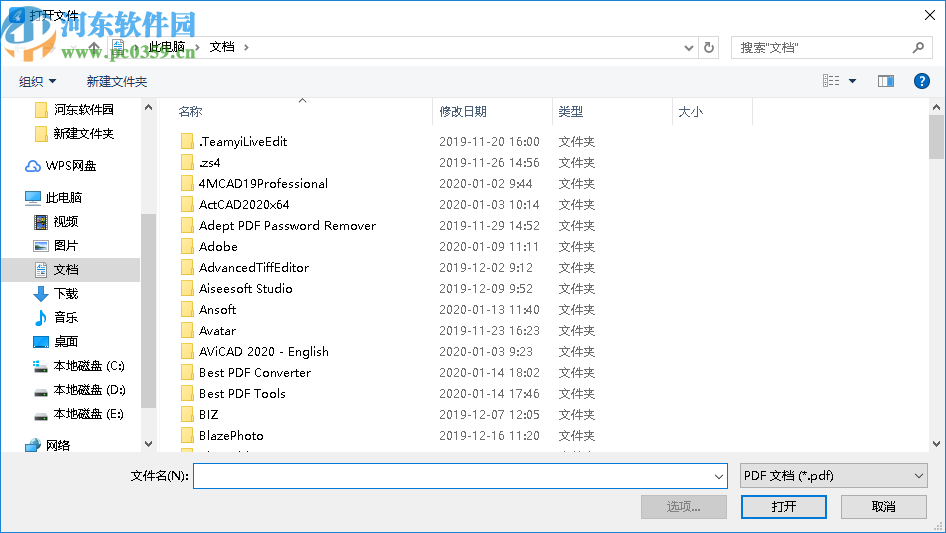Click the 打开 button
Image resolution: width=946 pixels, height=533 pixels.
click(x=784, y=506)
